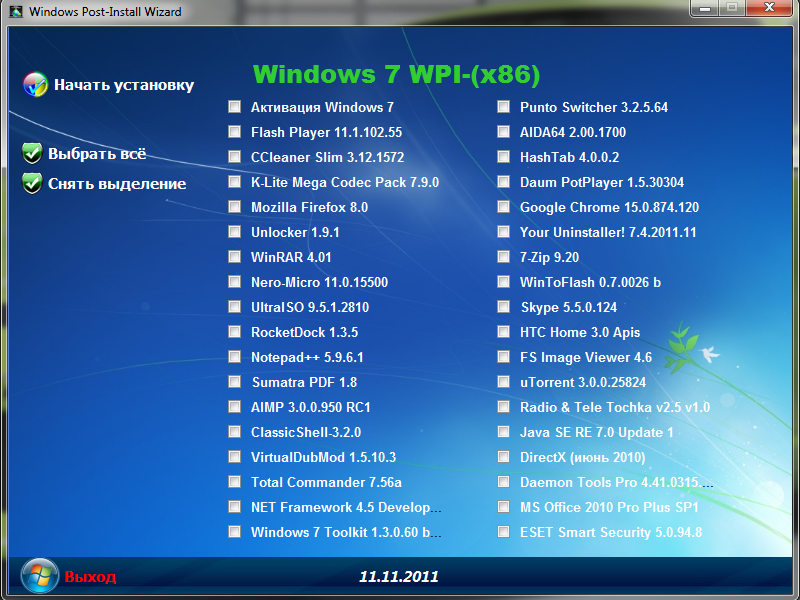800x600 pixels.
Task: Click the Total Commander 7.56a label
Action: 326,482
